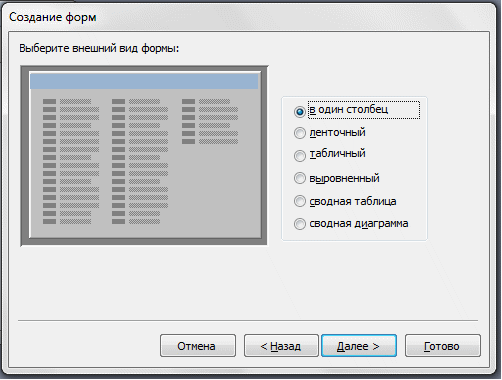Select the 'в один столбец' radio button
The image size is (502, 380).
coord(300,111)
